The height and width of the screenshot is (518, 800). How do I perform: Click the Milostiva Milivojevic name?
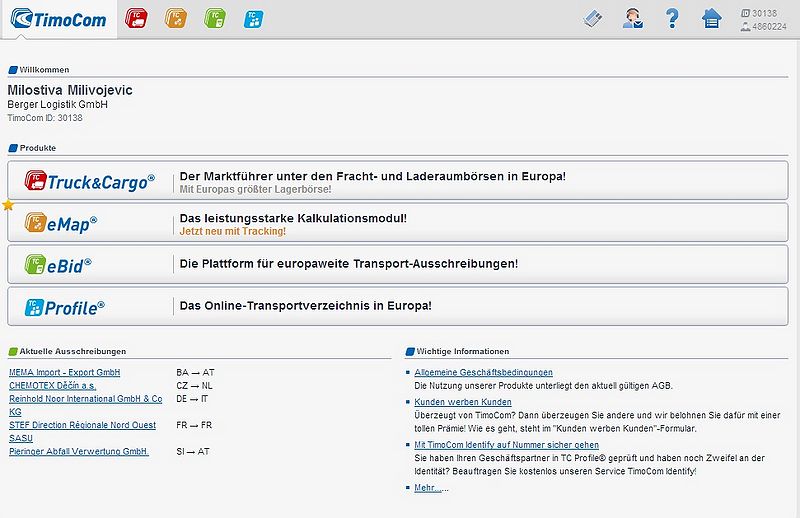(x=70, y=90)
